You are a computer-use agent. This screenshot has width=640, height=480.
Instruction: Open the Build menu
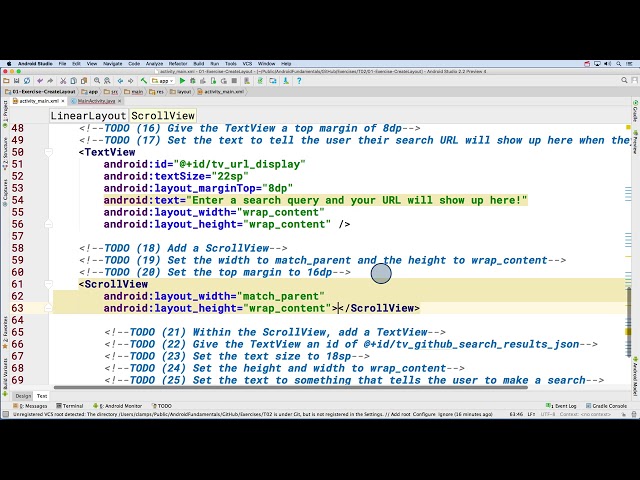(x=199, y=64)
